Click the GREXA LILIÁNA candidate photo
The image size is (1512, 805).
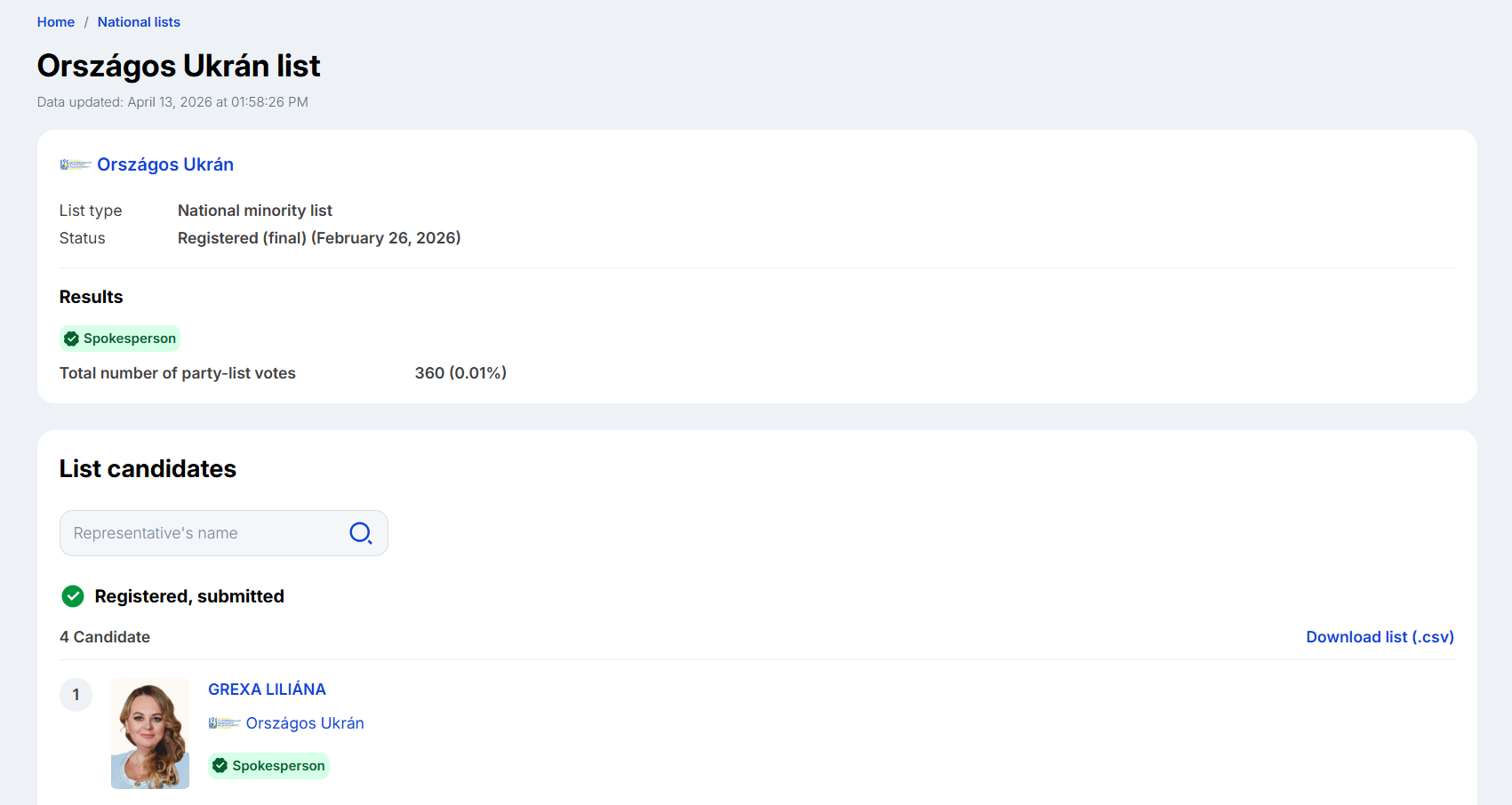[x=150, y=733]
